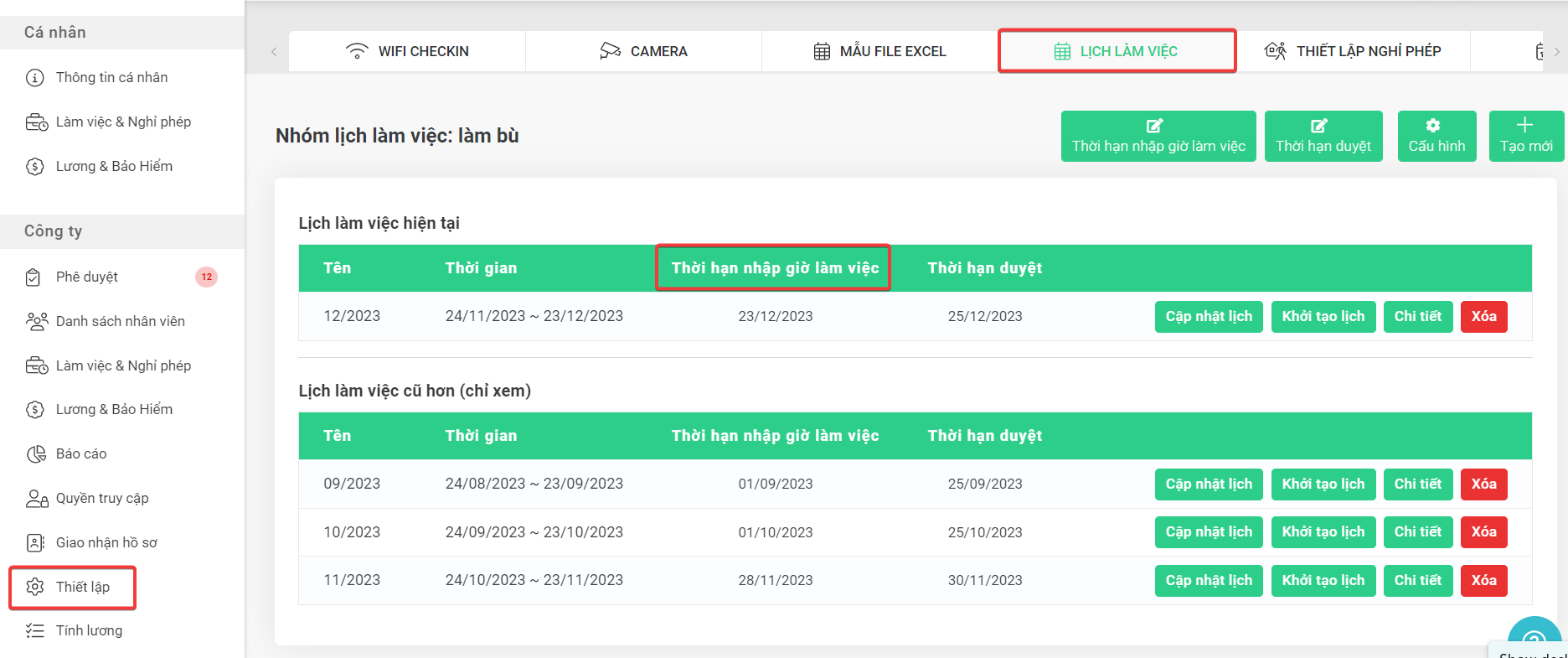Click the contact card icon for Giao nhận hồ sơ
Screen dimensions: 1568x658
[36, 543]
